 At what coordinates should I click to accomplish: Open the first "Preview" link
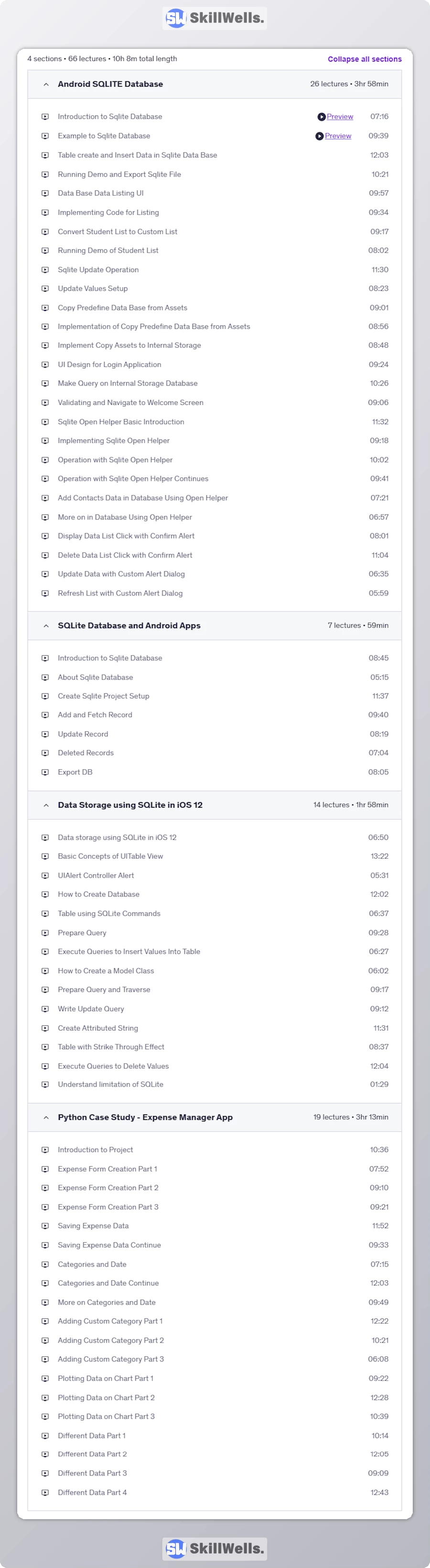tap(339, 116)
